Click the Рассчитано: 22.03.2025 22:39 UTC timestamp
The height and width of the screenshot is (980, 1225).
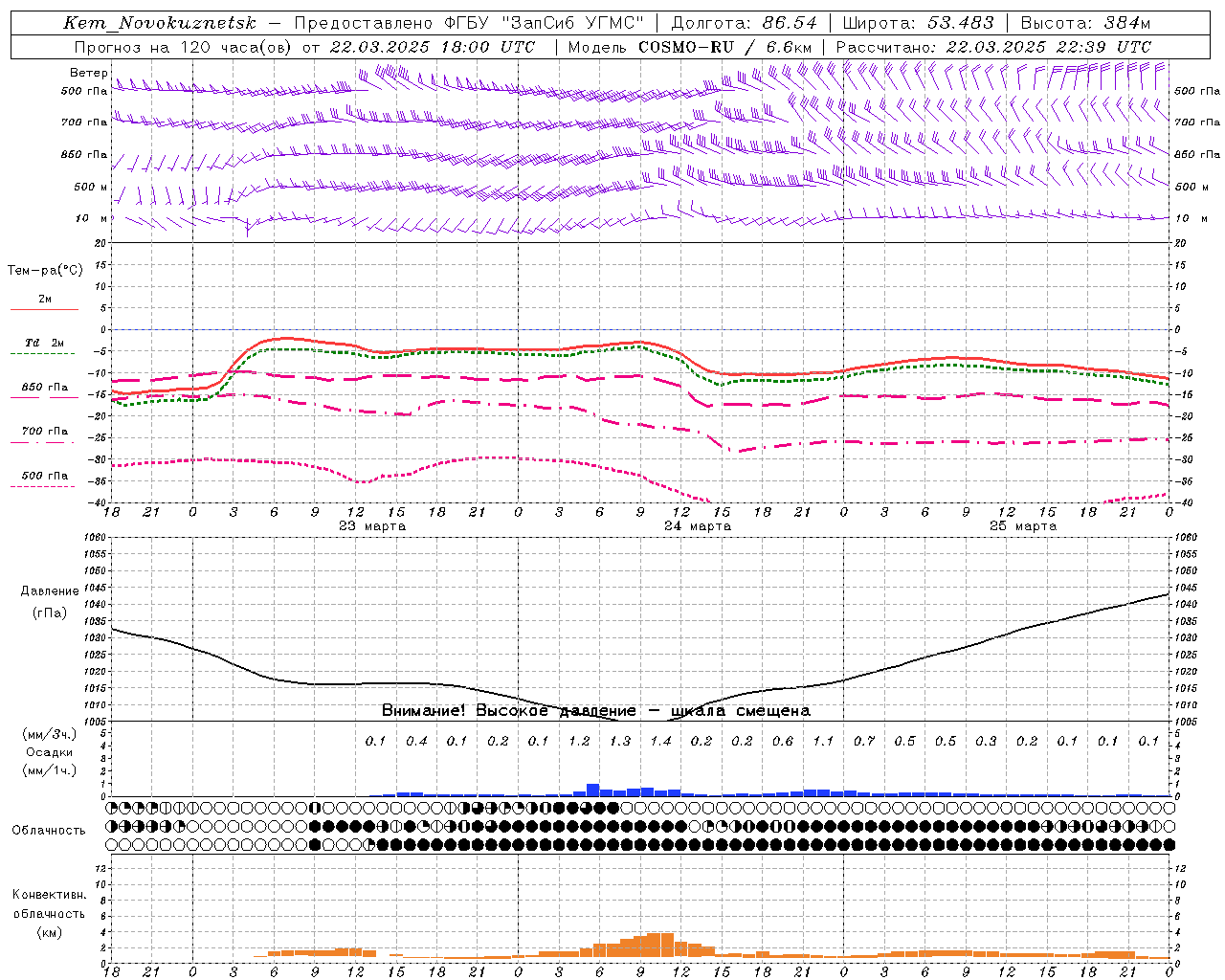(x=992, y=47)
